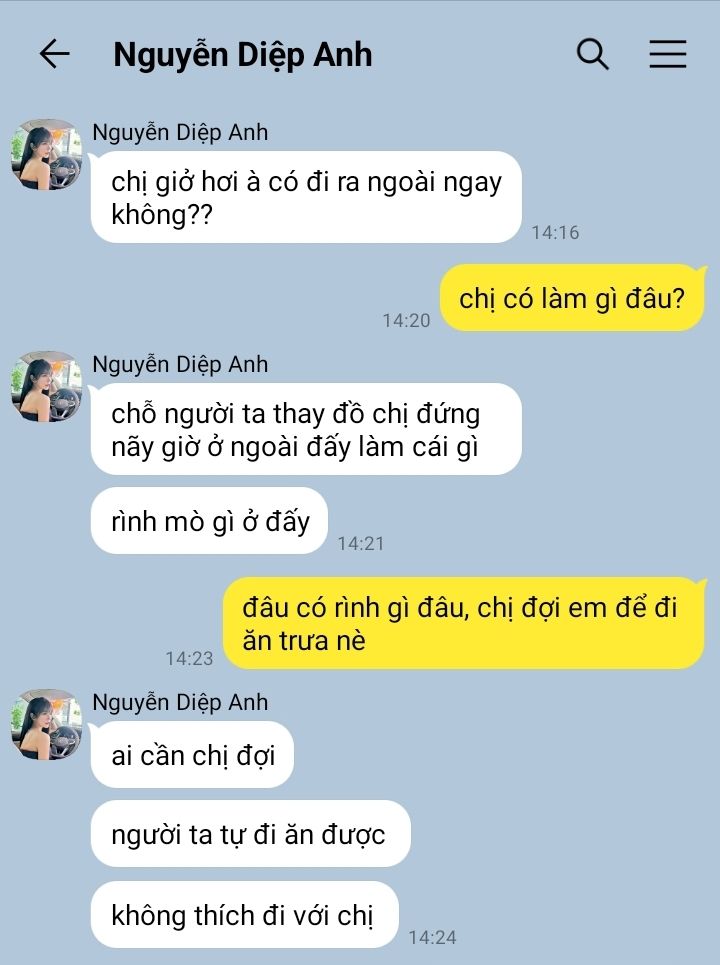Screen dimensions: 720x965
Task: Select message 'rình mò gì ở đấy'
Action: pyautogui.click(x=209, y=521)
